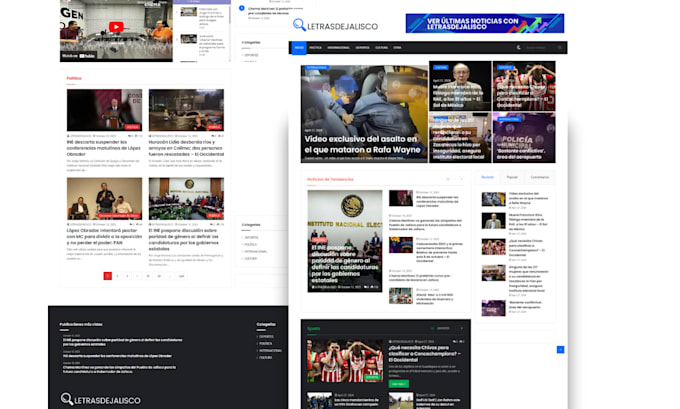Open 'INE descarta suspender las conferencias' Política card
This screenshot has width=680, height=409.
click(x=104, y=148)
